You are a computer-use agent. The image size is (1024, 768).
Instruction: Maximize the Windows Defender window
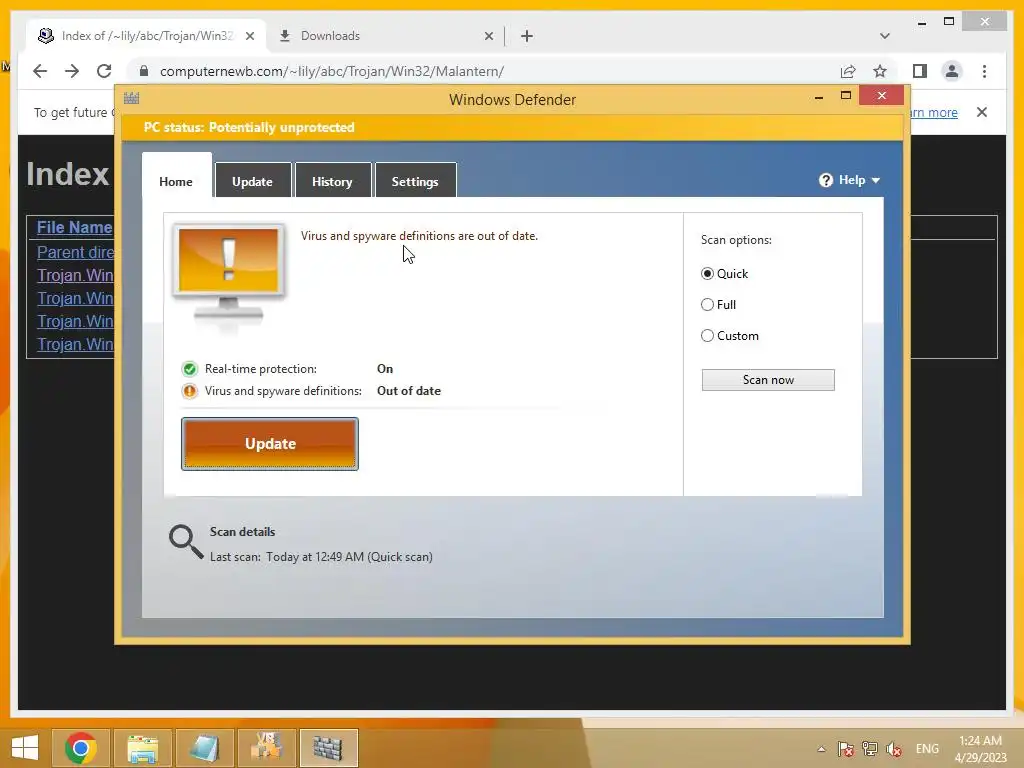coord(846,96)
